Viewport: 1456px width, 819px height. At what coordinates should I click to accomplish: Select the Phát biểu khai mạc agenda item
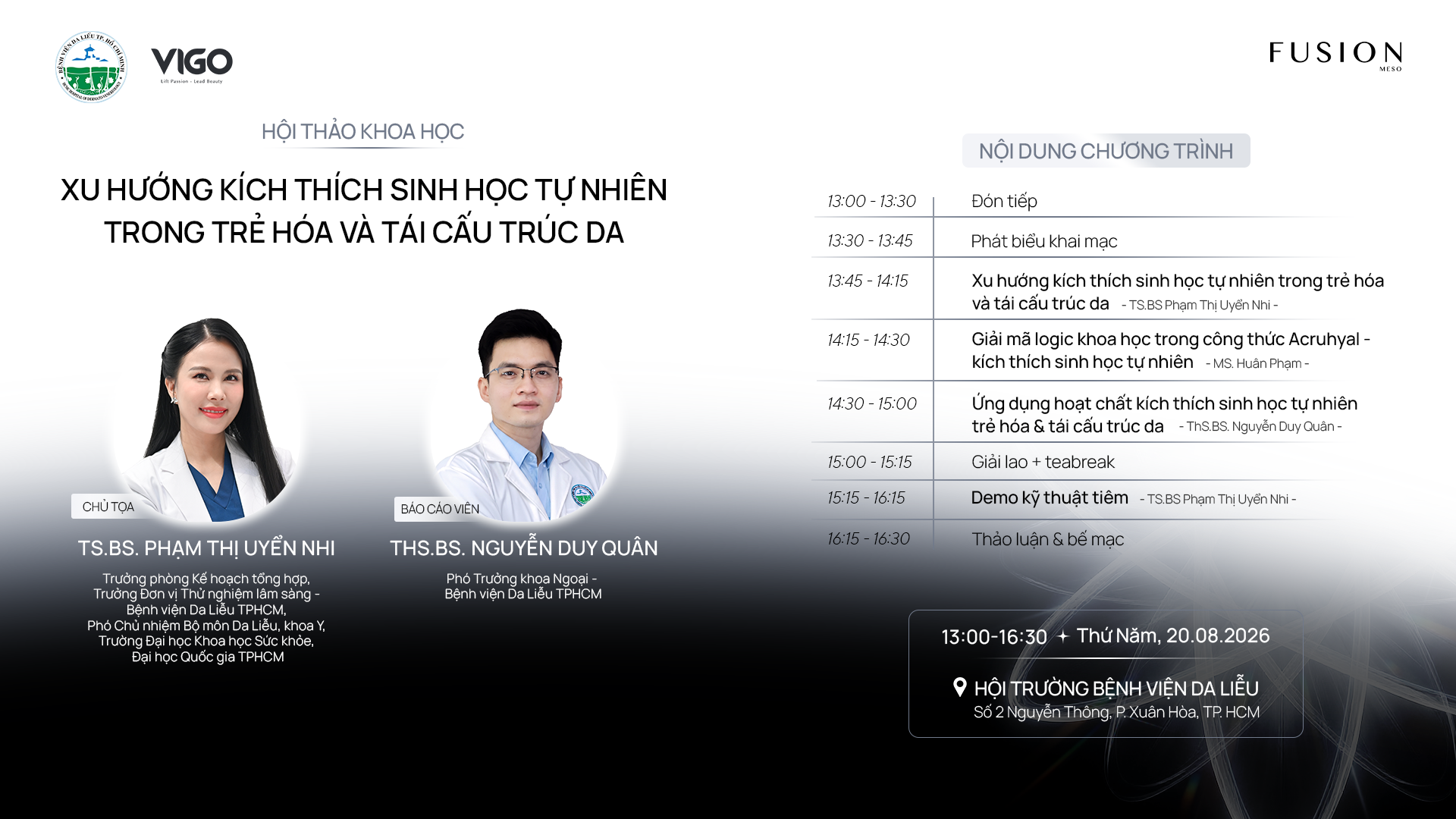[1044, 241]
